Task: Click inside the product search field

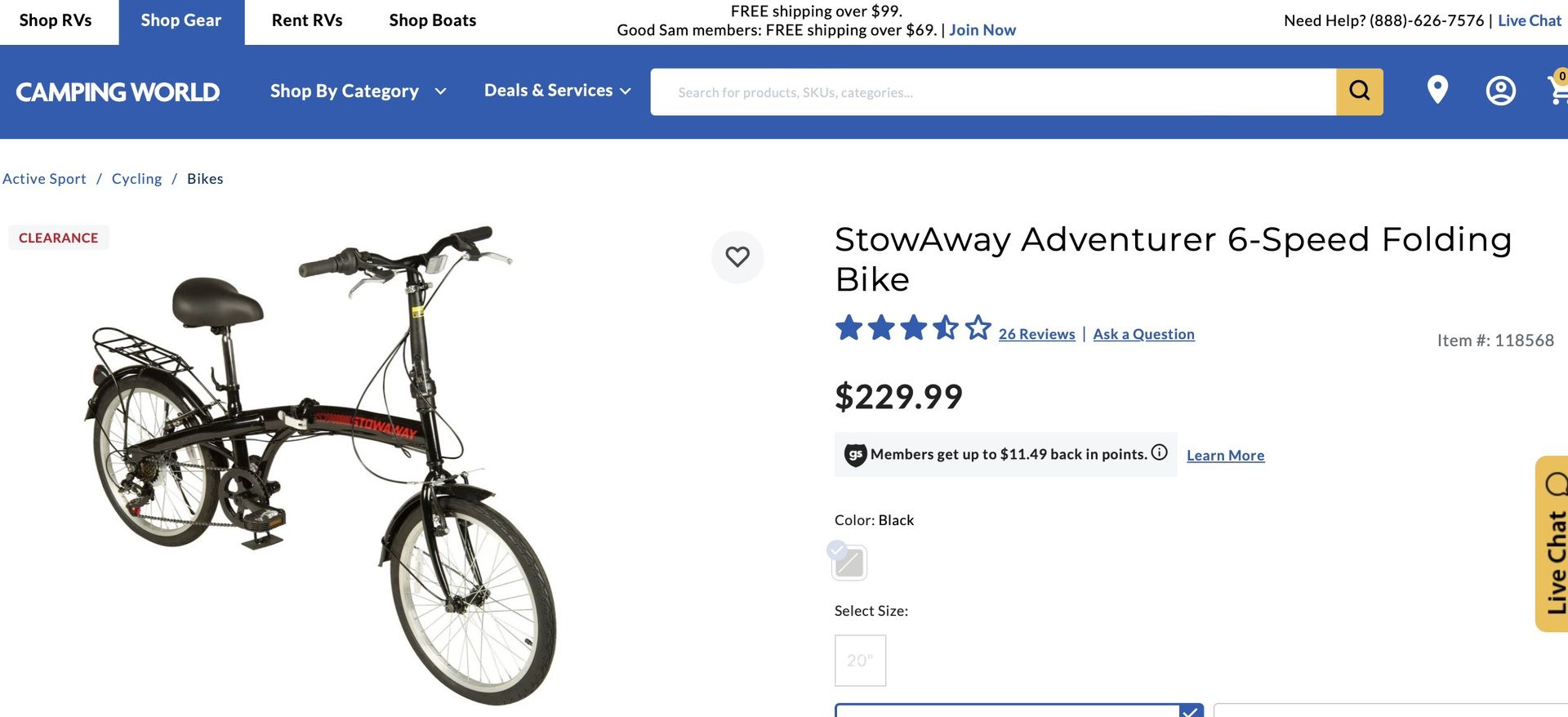Action: click(980, 91)
